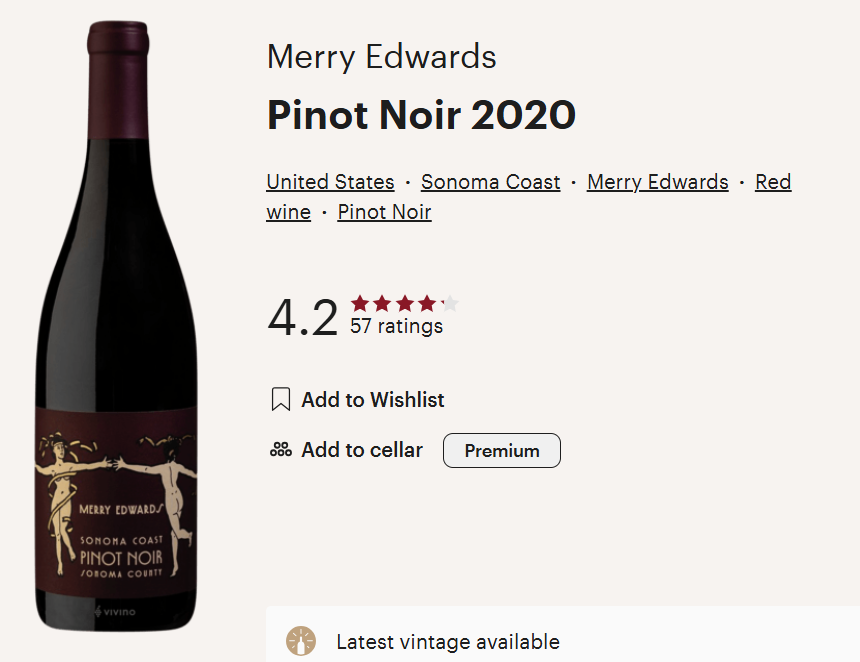Click the Latest vintage available banner
The width and height of the screenshot is (860, 662).
pyautogui.click(x=563, y=634)
